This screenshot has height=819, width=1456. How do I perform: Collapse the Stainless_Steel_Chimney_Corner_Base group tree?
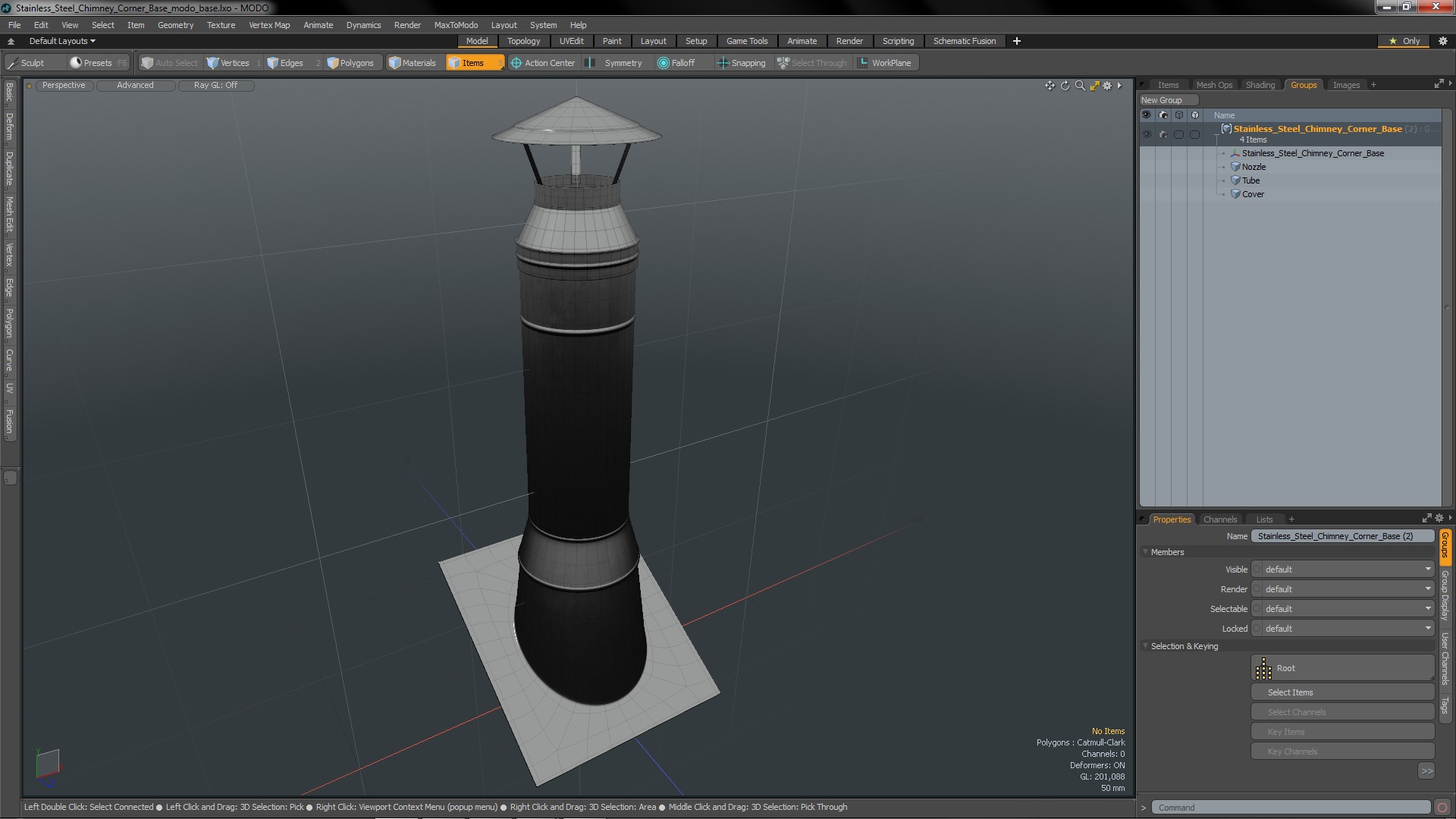pyautogui.click(x=1217, y=134)
